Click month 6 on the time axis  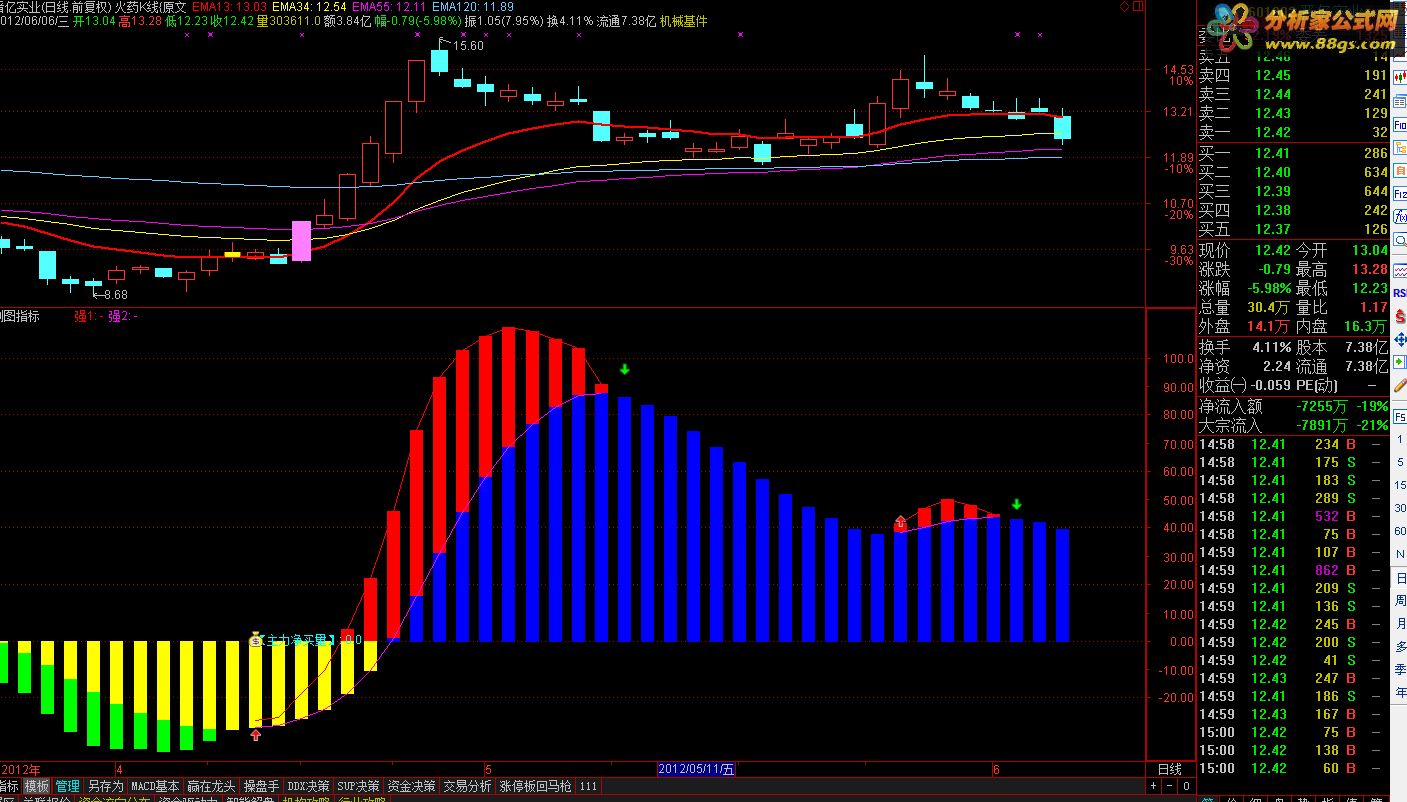click(x=997, y=769)
